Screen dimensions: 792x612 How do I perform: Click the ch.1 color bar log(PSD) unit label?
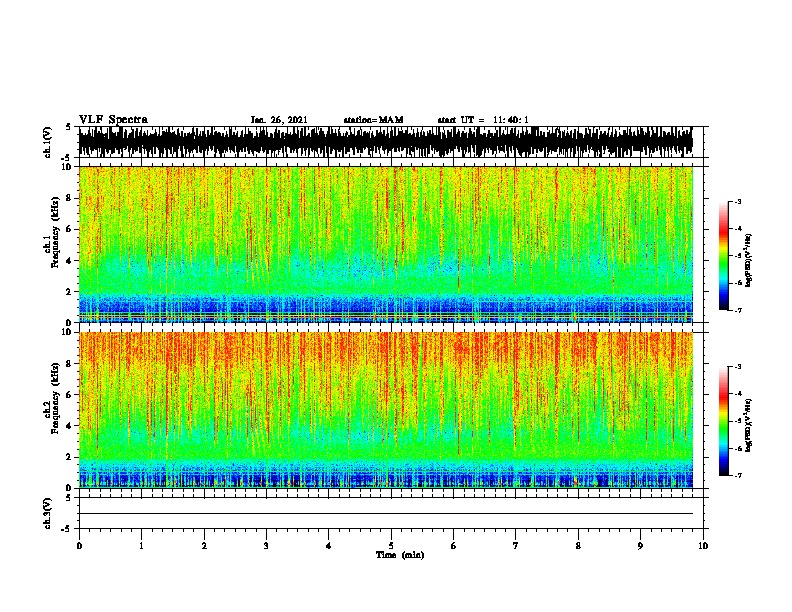pos(749,260)
